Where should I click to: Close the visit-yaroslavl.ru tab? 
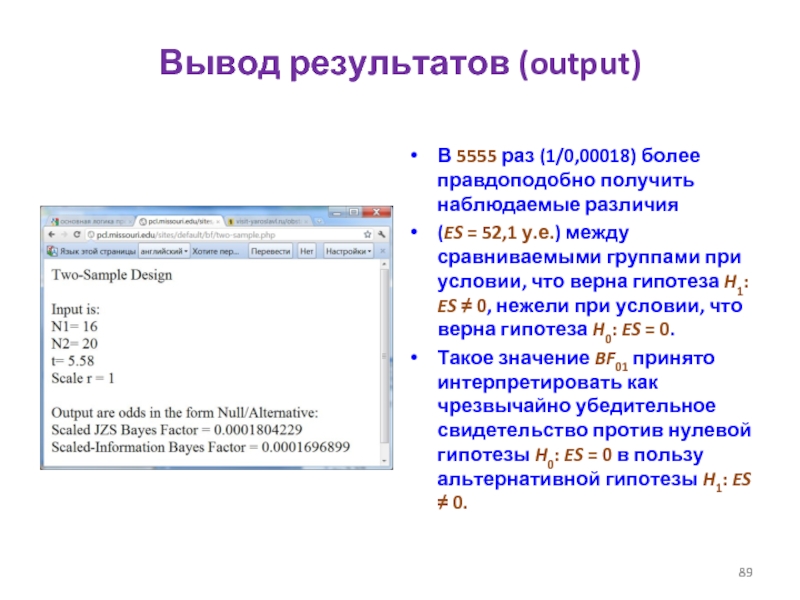306,222
